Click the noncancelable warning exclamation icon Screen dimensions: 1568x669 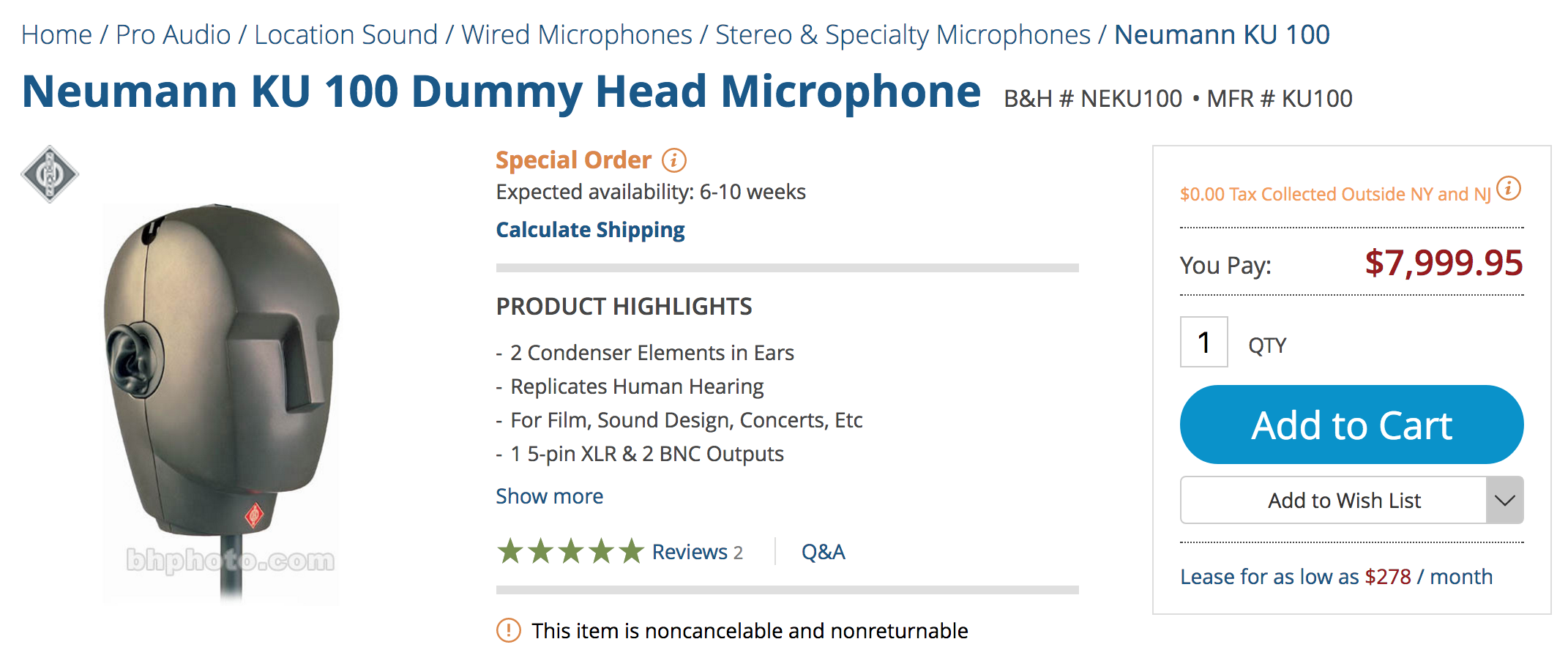click(508, 630)
